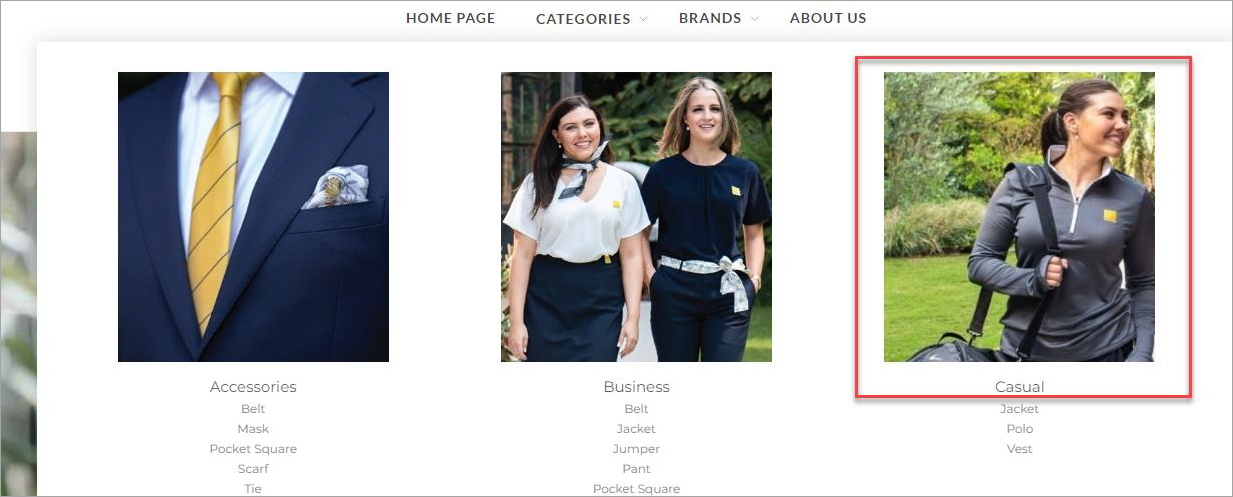
Task: Open the Casual category heading
Action: coord(1019,387)
